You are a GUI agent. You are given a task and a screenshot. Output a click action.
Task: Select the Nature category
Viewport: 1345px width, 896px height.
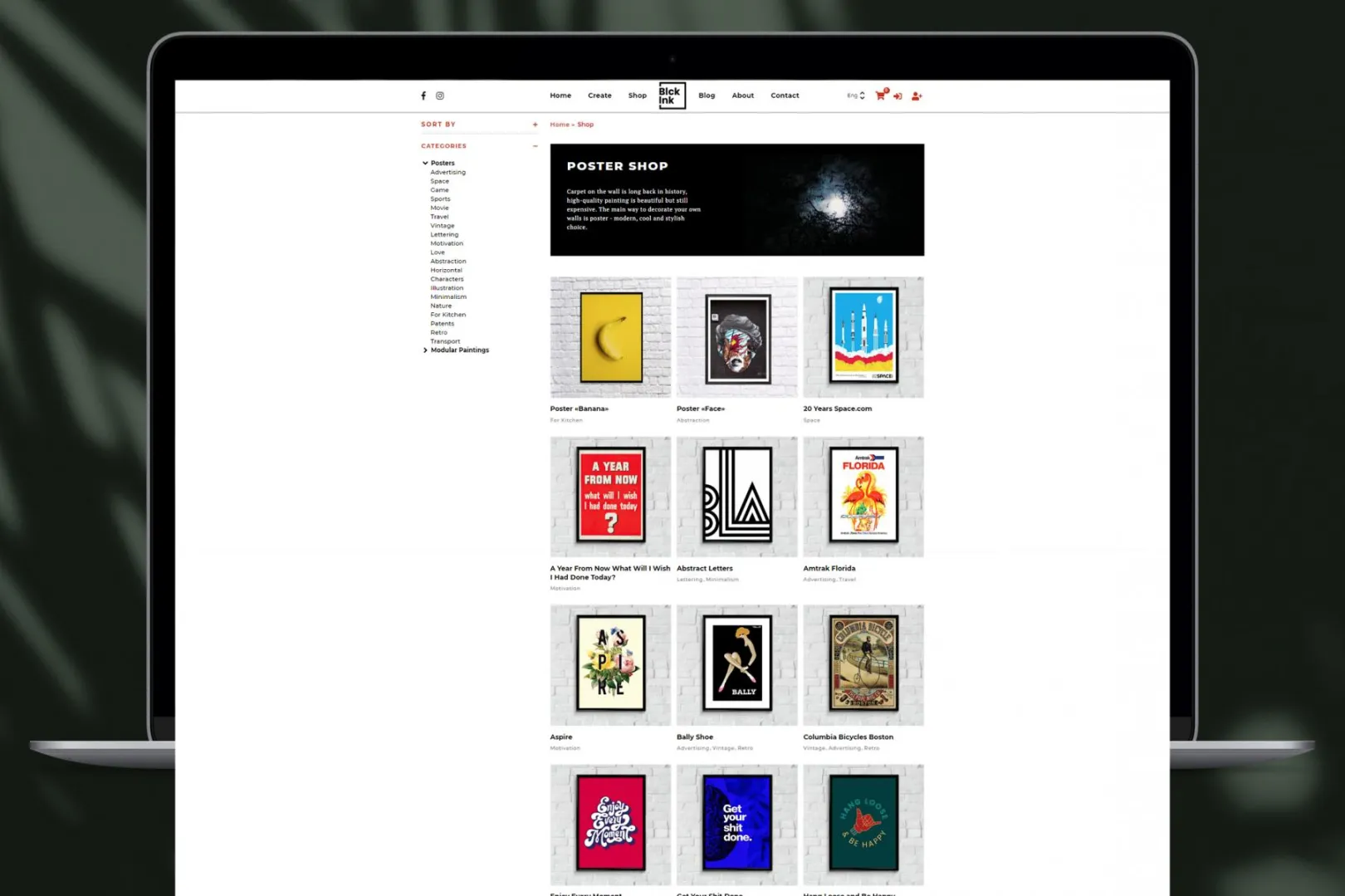(x=441, y=306)
